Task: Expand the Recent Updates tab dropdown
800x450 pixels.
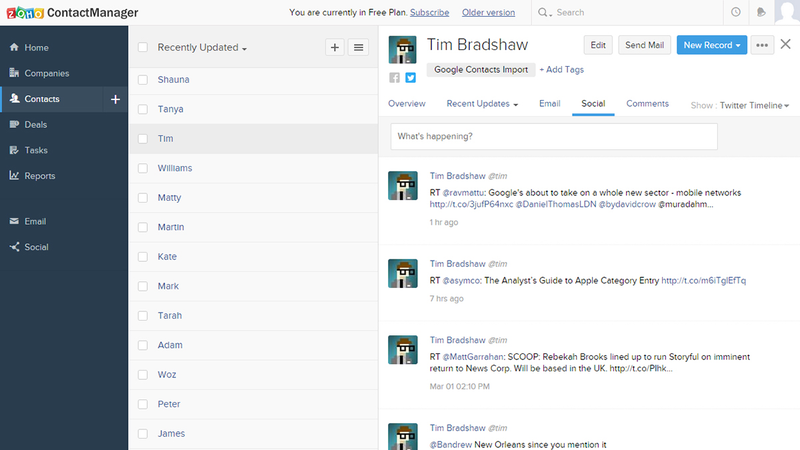Action: coord(482,104)
